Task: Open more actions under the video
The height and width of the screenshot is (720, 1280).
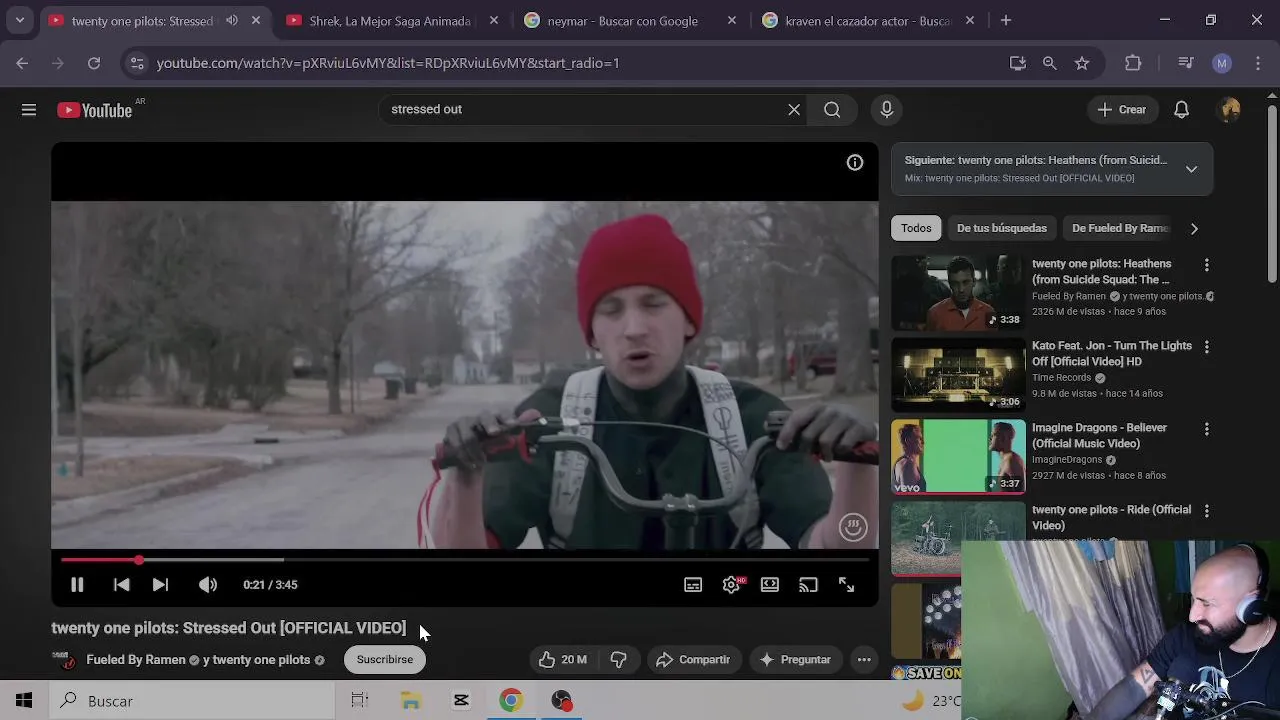Action: click(x=864, y=660)
